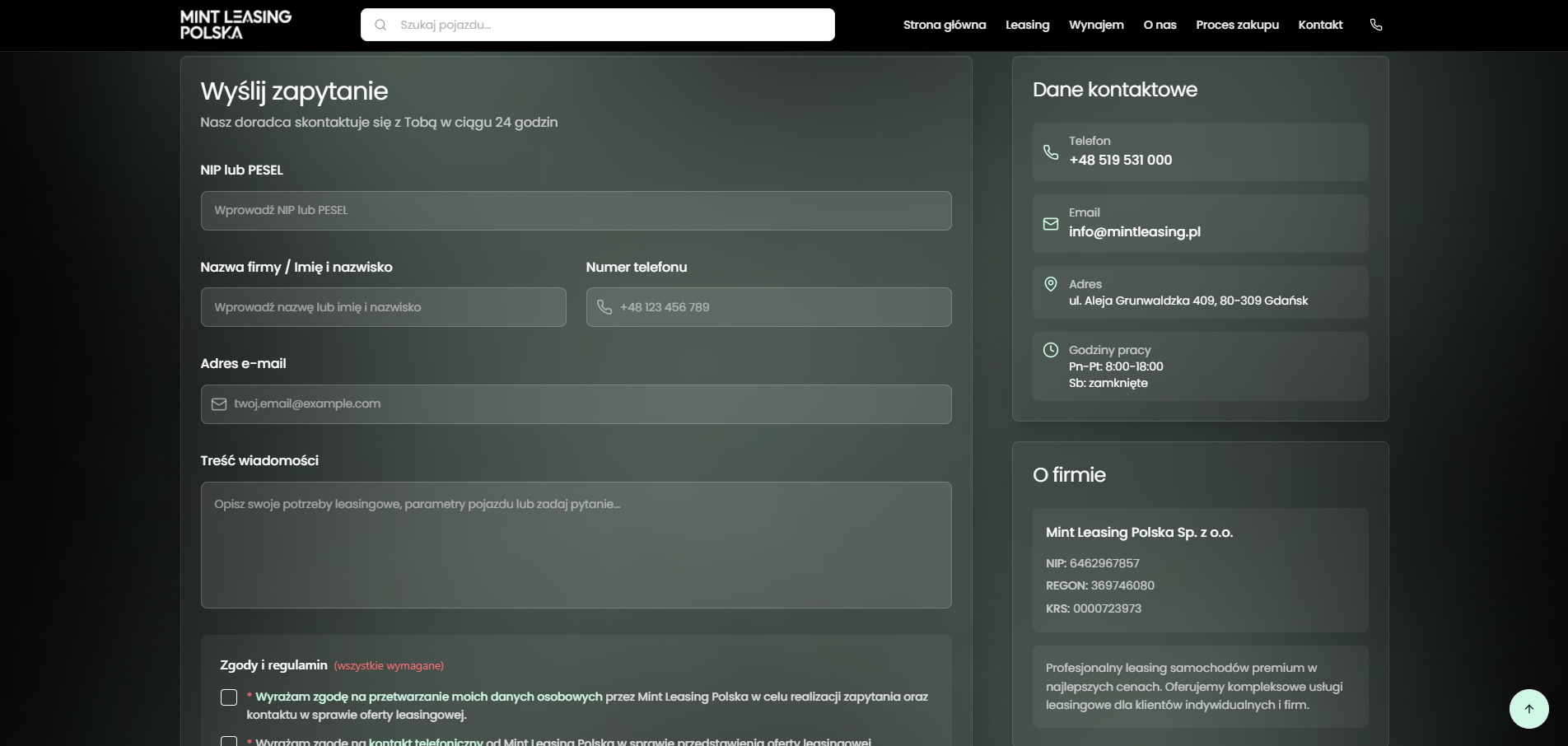Screen dimensions: 1568x746
Task: Click the 'Sb: zamknięte' text
Action: coord(1108,383)
